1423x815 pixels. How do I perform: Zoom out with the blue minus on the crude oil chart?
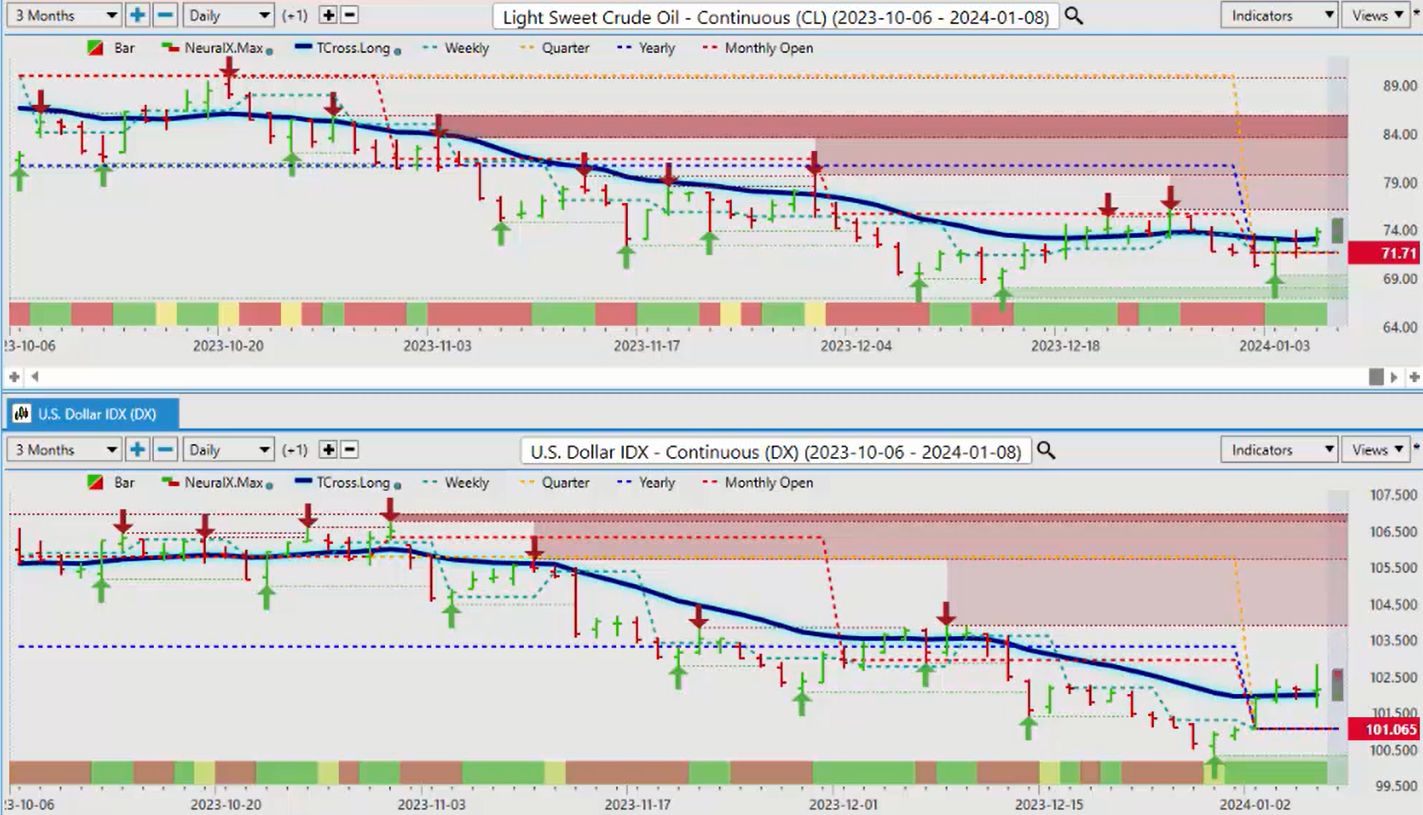[x=166, y=15]
